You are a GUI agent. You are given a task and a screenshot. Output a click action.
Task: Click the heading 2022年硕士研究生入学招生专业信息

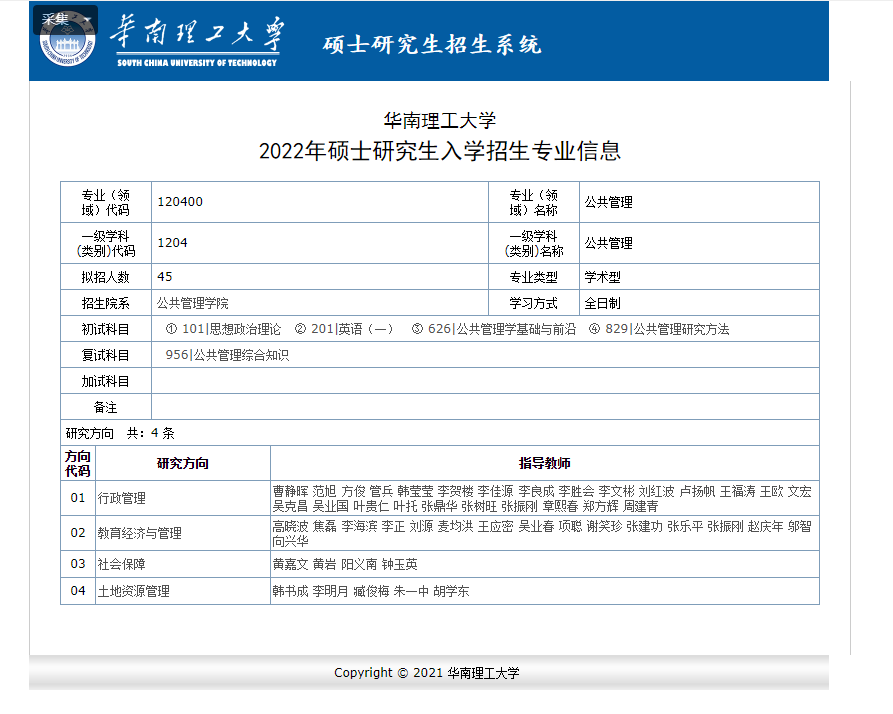440,151
